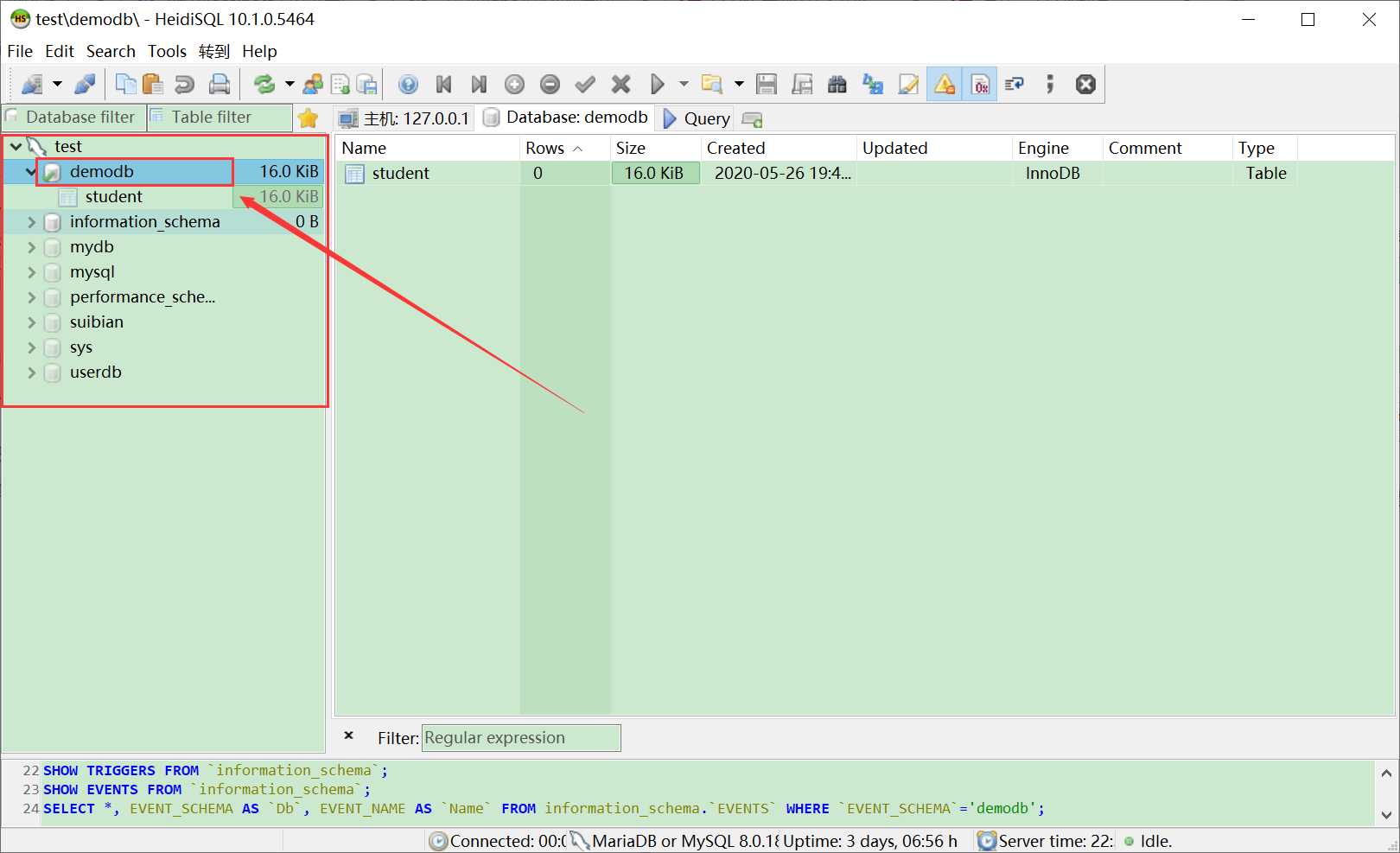Image resolution: width=1400 pixels, height=853 pixels.
Task: Click the Insert row plus icon
Action: (x=514, y=84)
